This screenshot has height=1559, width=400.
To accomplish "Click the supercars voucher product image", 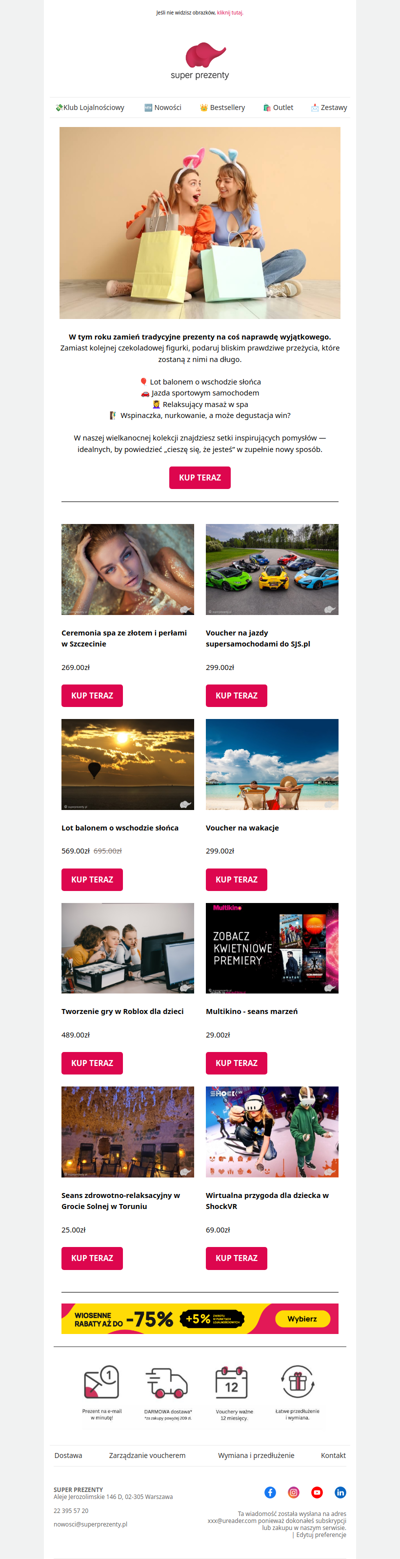I will point(272,569).
